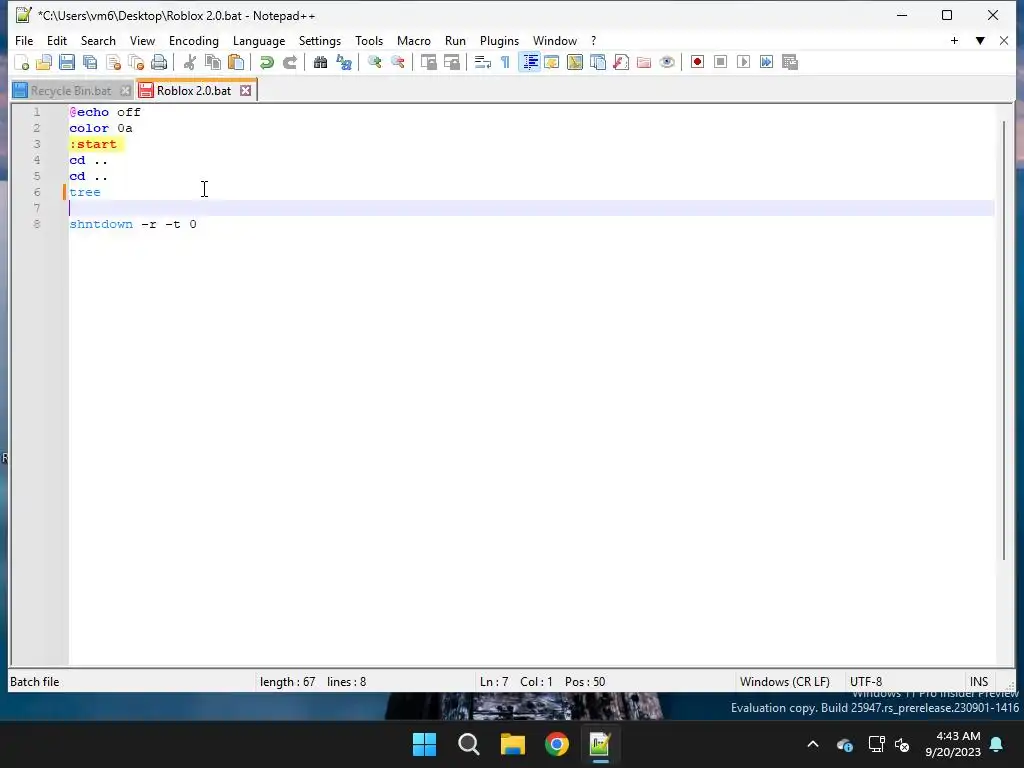Open the Windows Start button
Viewport: 1024px width, 768px height.
click(424, 744)
